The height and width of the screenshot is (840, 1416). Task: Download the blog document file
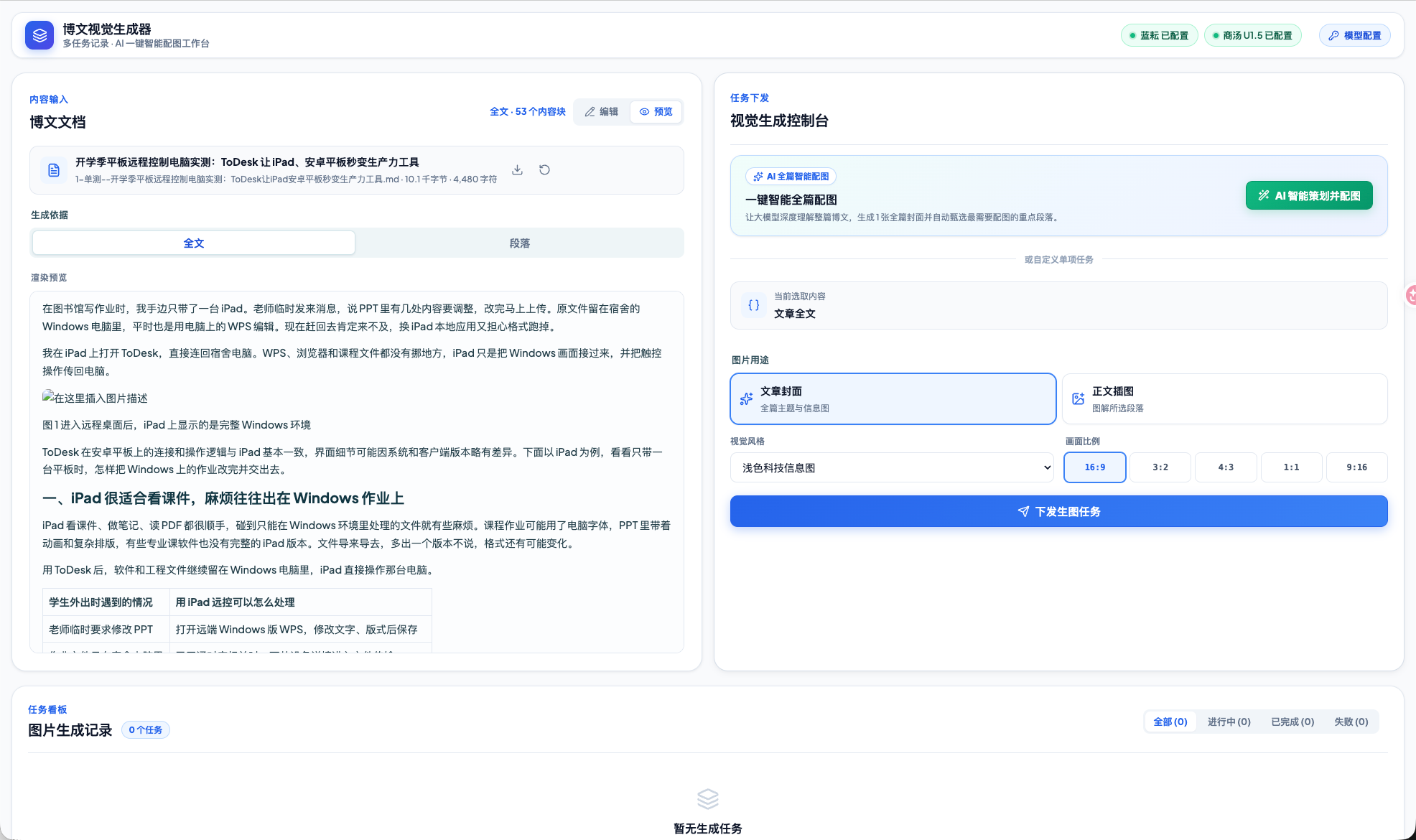click(x=517, y=170)
